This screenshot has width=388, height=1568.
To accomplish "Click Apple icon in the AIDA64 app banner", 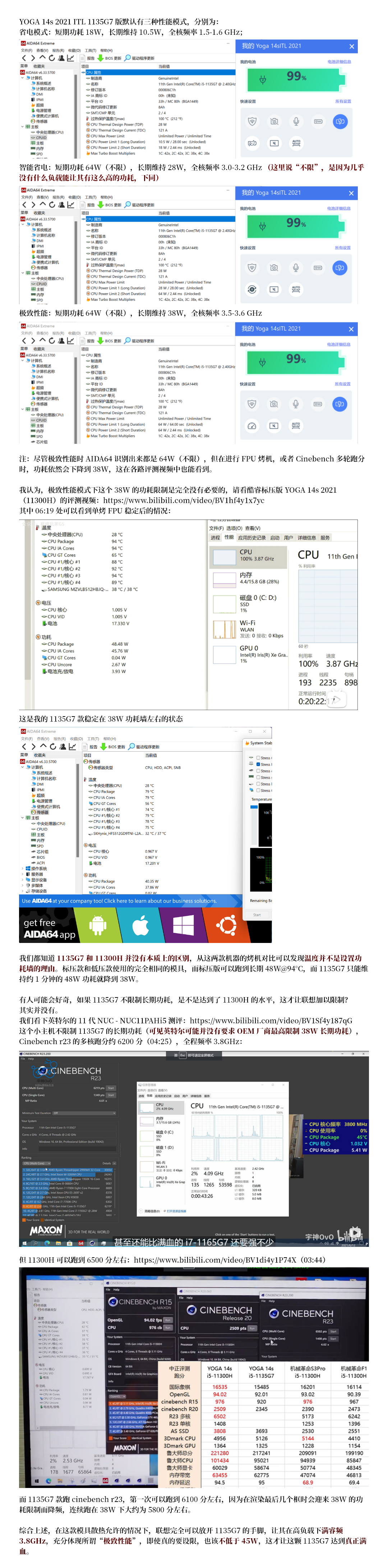I will tap(140, 926).
